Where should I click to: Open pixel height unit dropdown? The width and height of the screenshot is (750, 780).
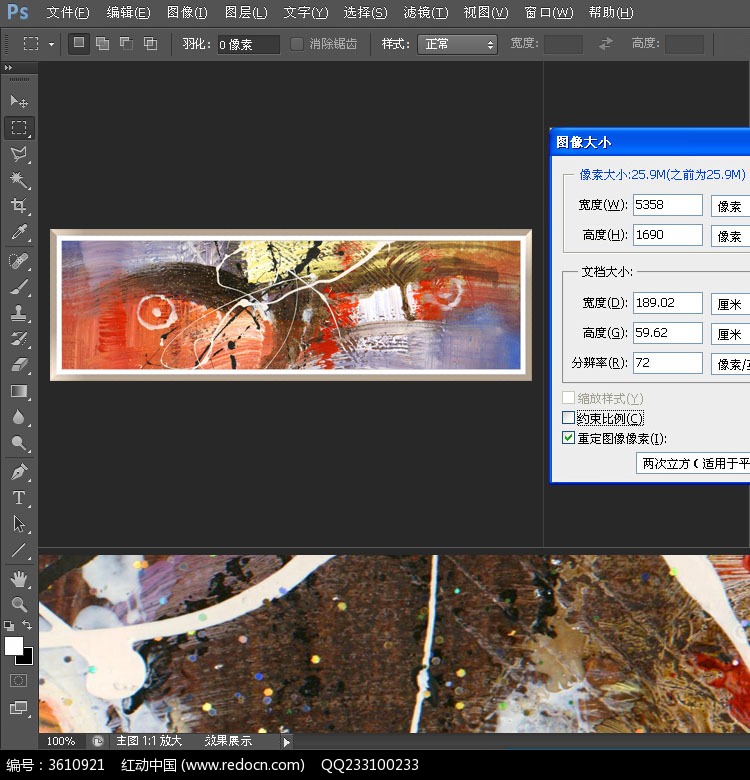coord(730,235)
